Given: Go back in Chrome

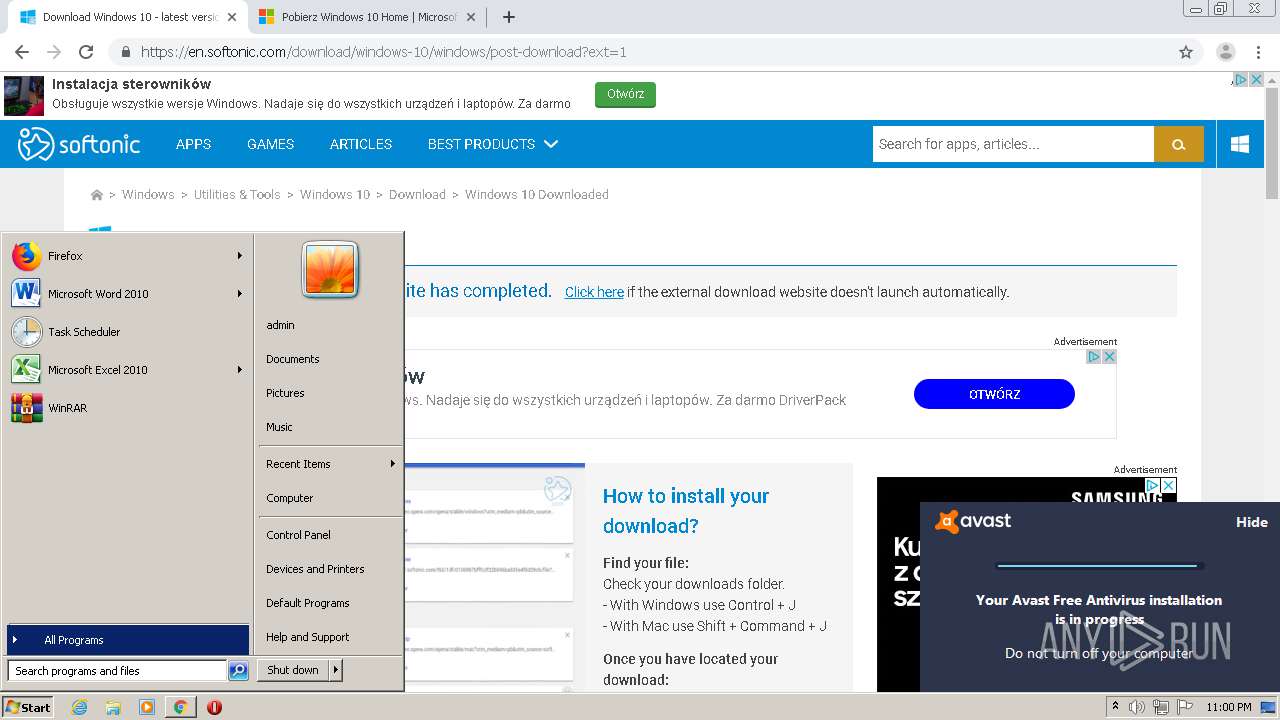Looking at the screenshot, I should [x=22, y=52].
